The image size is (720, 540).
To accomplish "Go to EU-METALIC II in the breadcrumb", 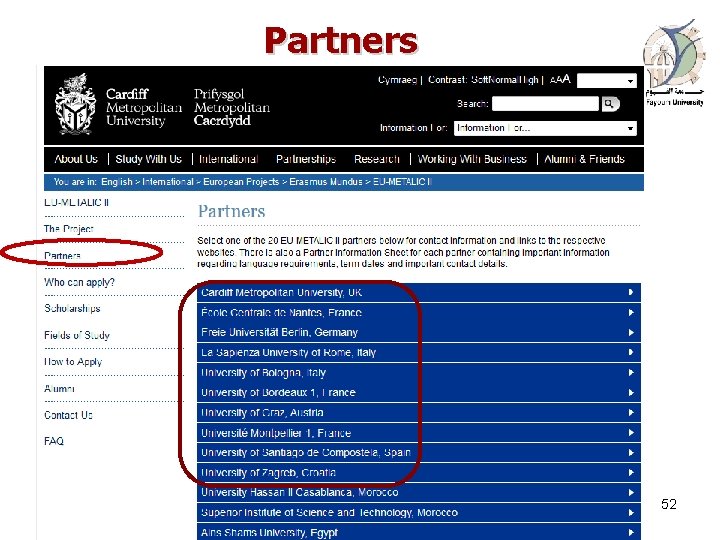I will click(x=402, y=182).
